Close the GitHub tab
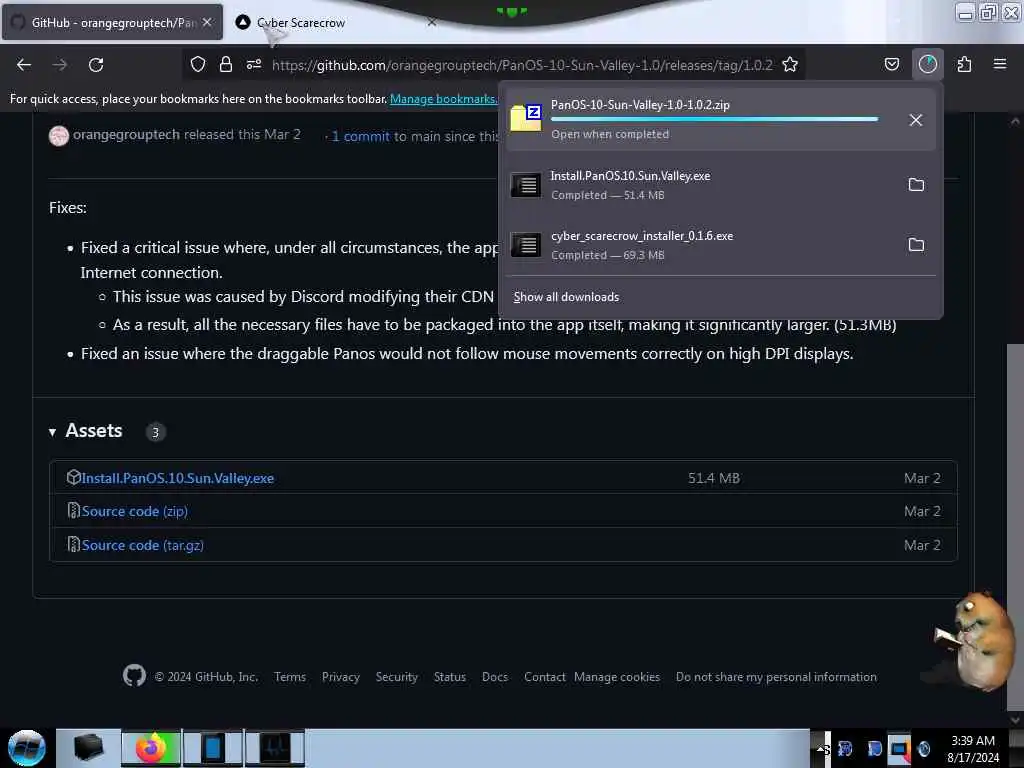 tap(207, 22)
